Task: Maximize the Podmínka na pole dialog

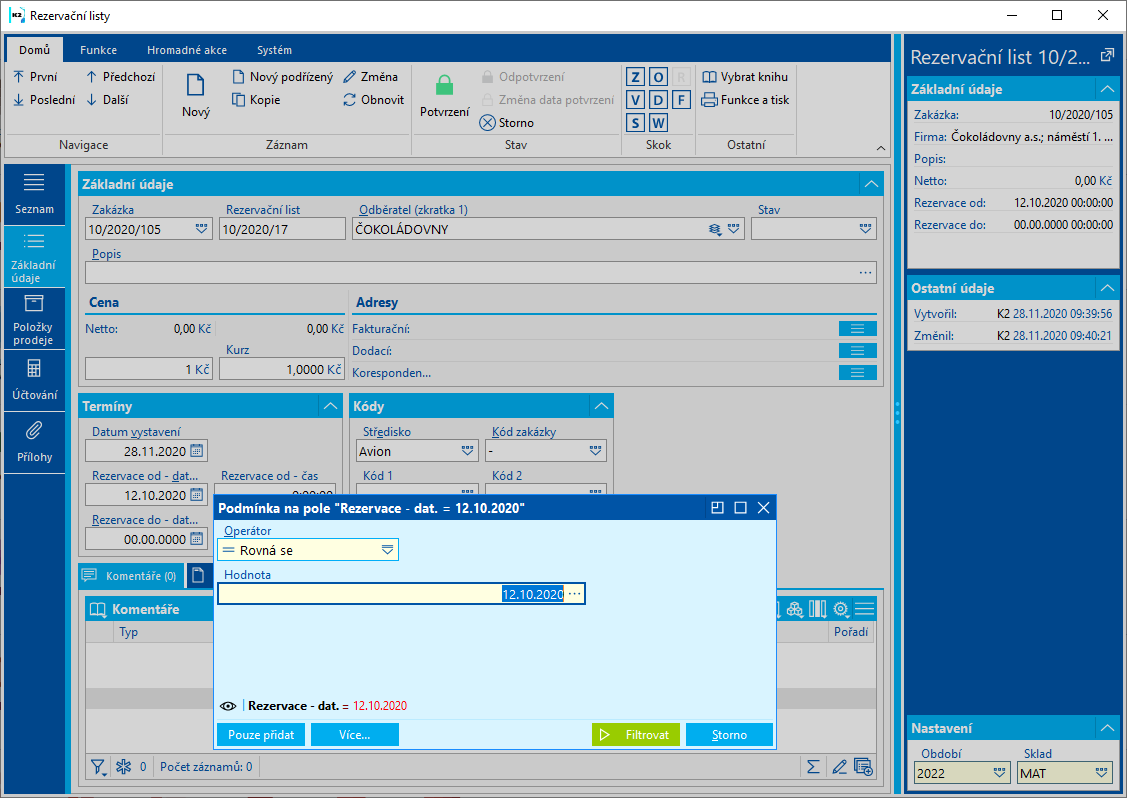Action: pos(740,508)
